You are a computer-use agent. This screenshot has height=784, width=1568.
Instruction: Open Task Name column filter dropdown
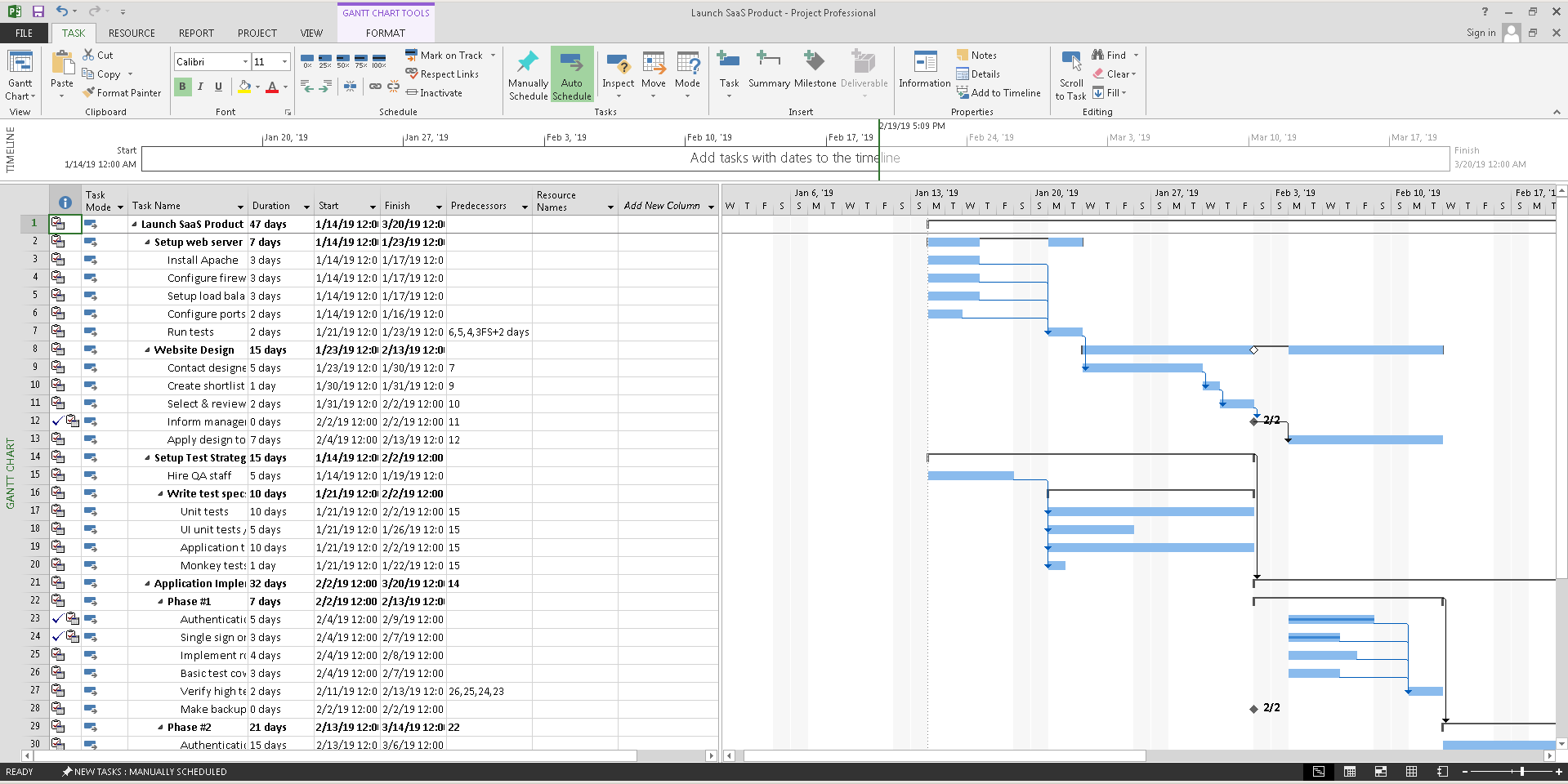pyautogui.click(x=240, y=207)
